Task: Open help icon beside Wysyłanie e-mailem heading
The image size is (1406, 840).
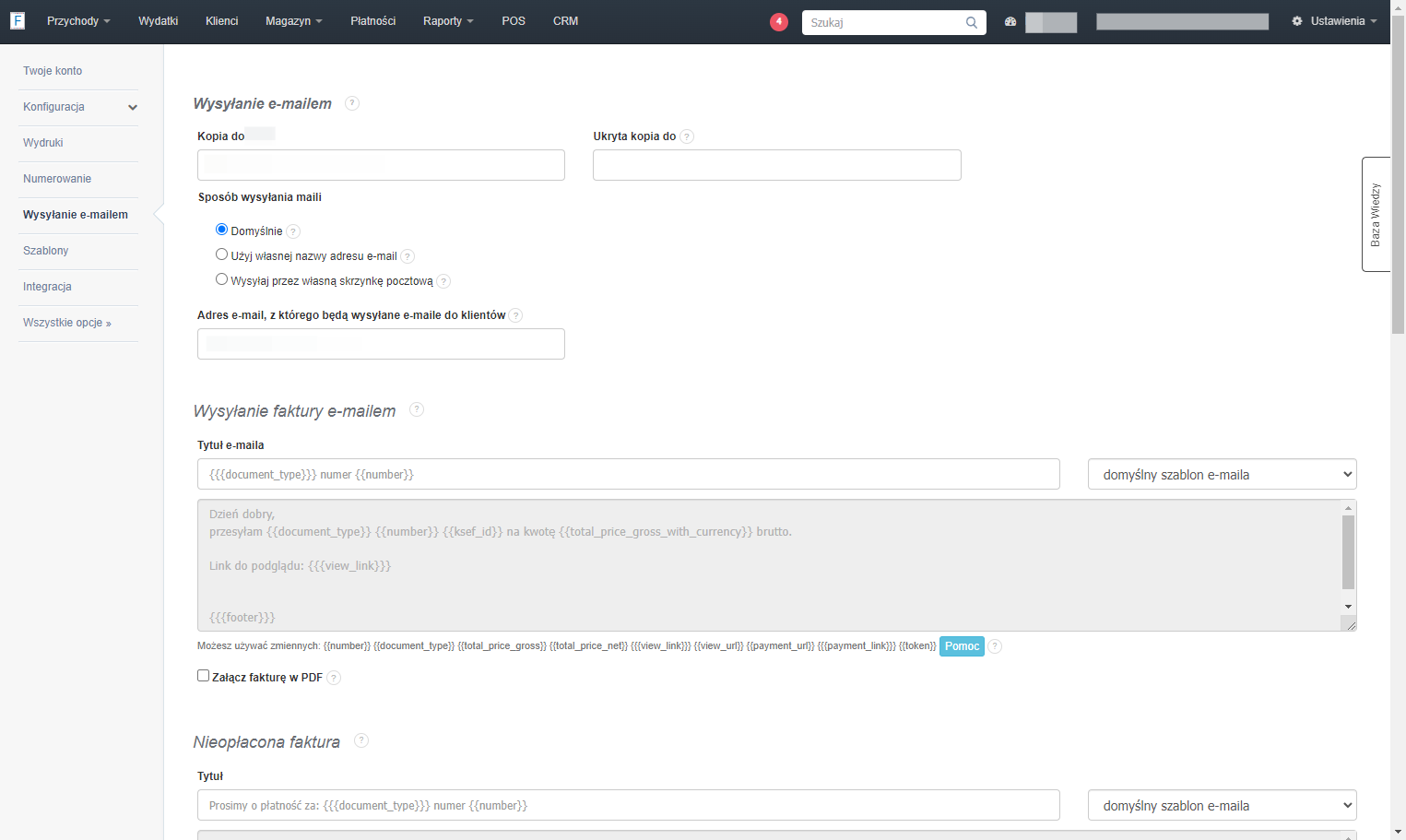Action: point(352,103)
